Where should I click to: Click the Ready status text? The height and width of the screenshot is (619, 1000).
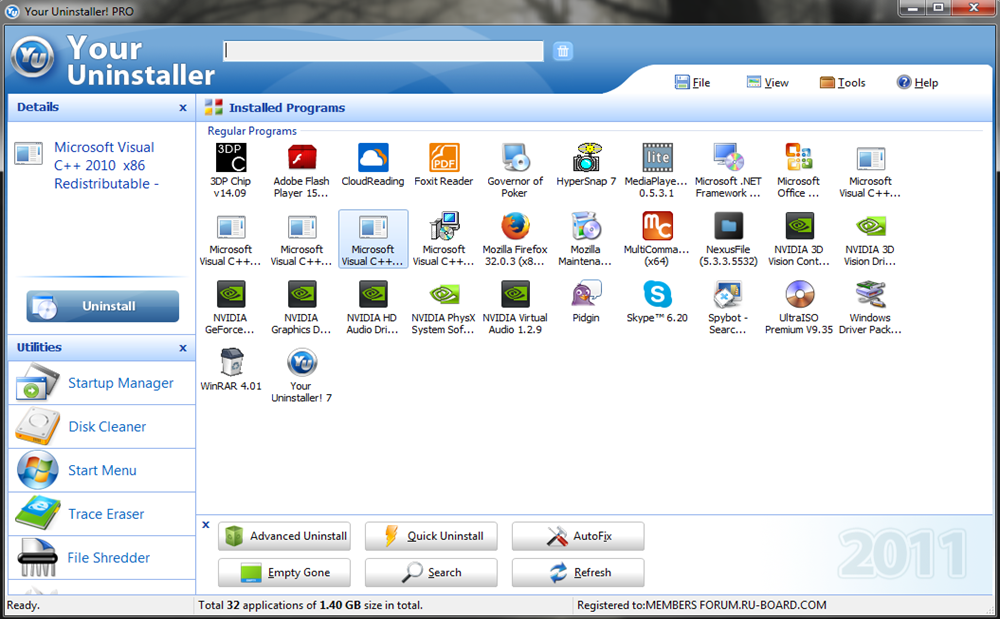coord(23,605)
